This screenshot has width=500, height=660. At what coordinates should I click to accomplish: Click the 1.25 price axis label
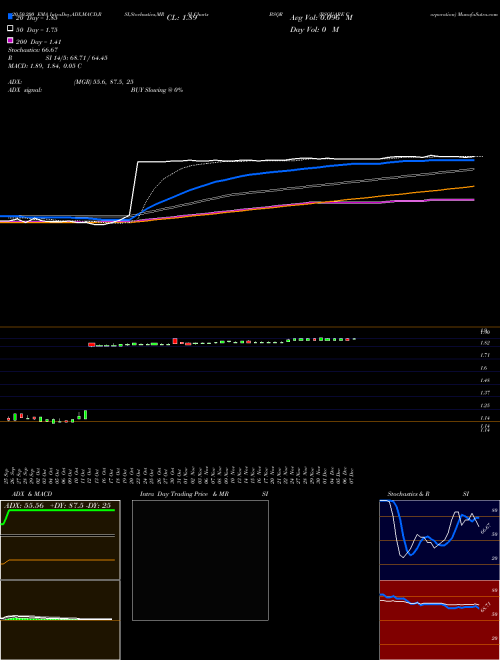click(485, 405)
